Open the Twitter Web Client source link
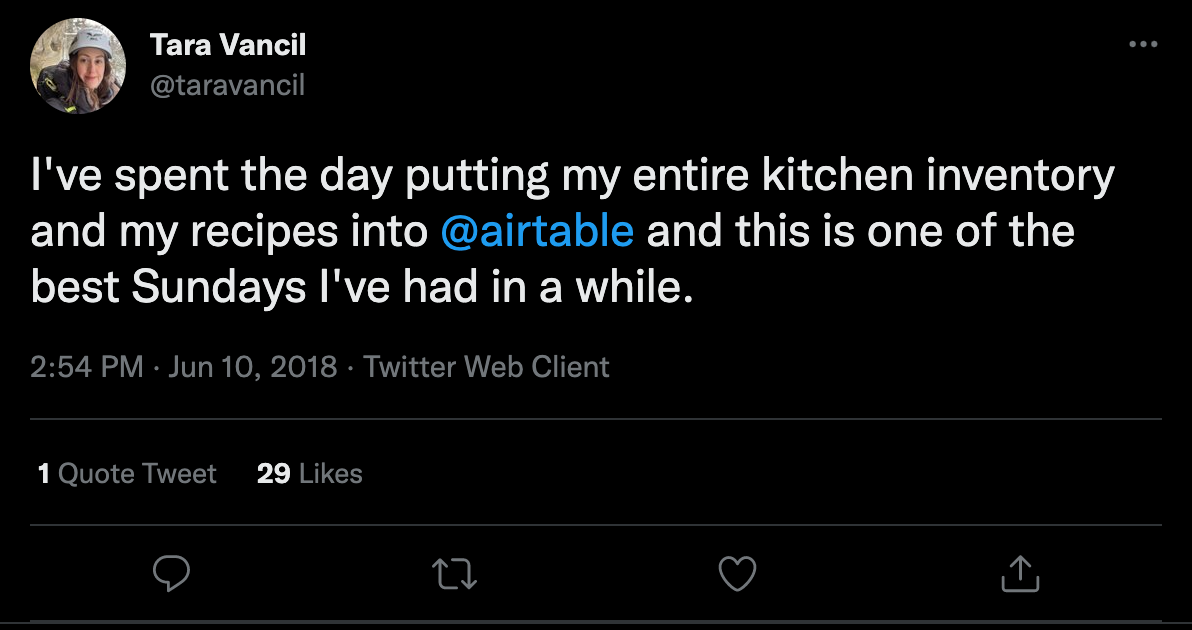The width and height of the screenshot is (1192, 630). pyautogui.click(x=486, y=367)
